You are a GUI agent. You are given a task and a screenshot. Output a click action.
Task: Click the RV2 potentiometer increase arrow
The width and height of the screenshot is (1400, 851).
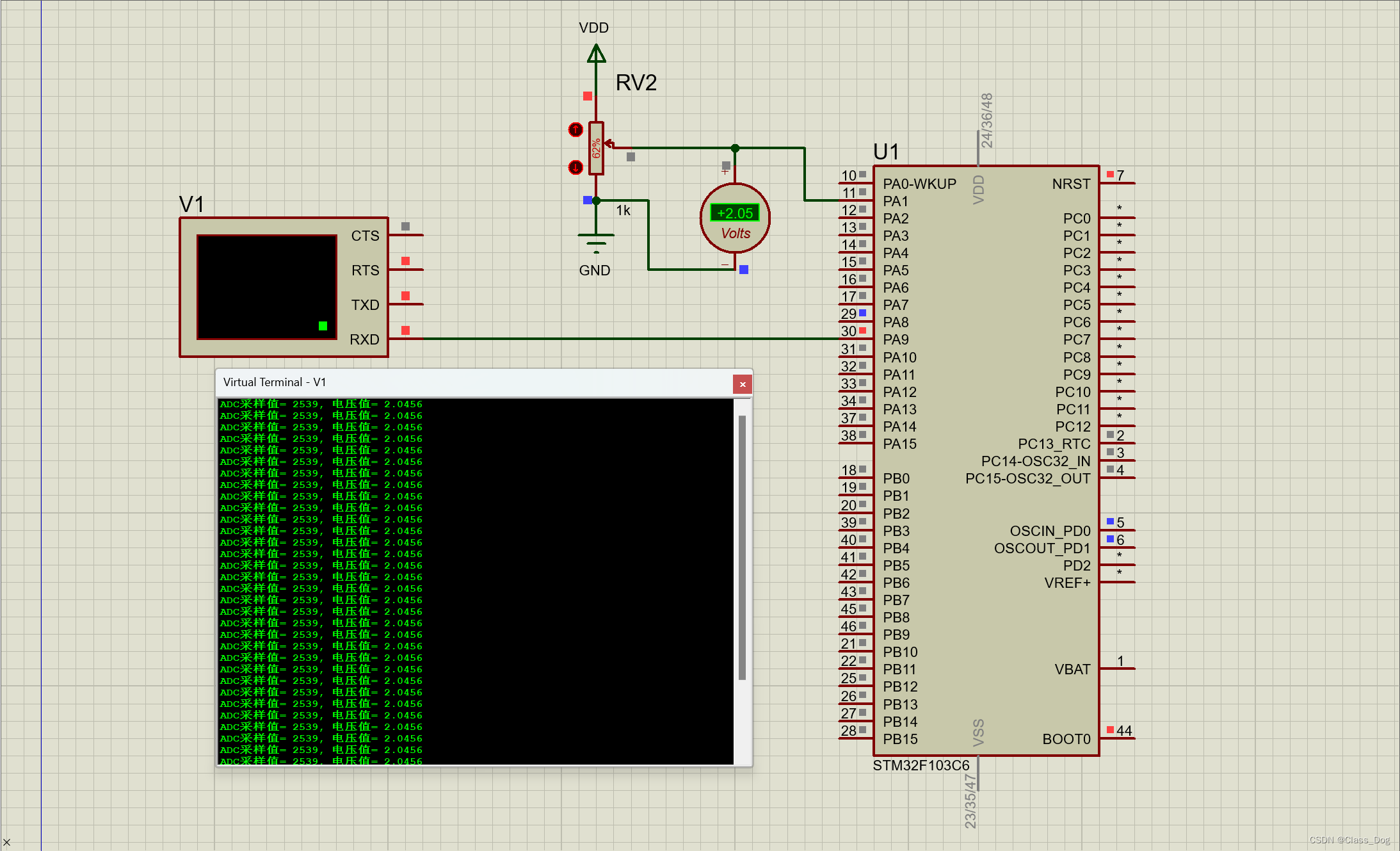coord(575,130)
